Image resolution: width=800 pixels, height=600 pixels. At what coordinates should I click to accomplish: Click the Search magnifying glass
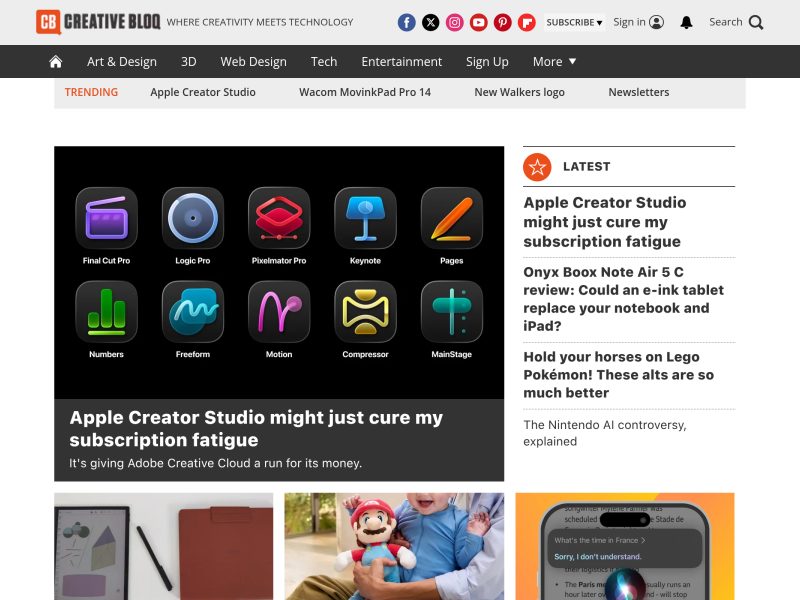point(756,22)
